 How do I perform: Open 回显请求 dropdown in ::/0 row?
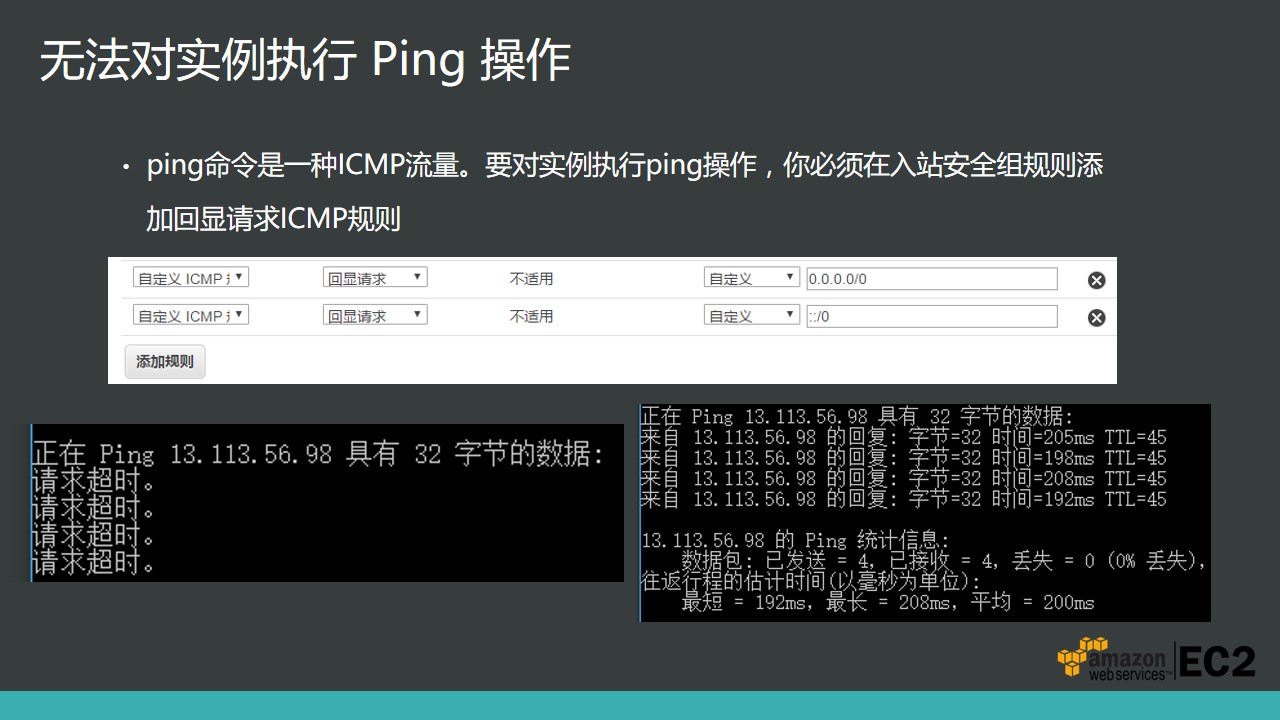375,315
